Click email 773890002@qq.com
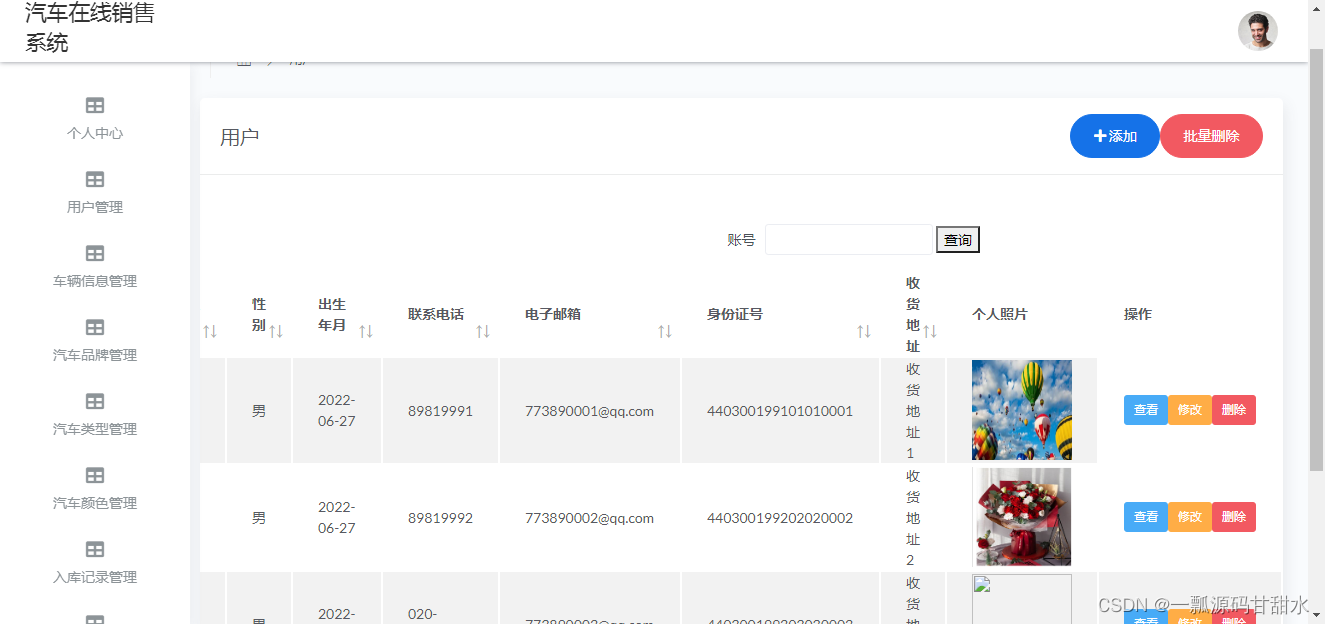 coord(589,518)
